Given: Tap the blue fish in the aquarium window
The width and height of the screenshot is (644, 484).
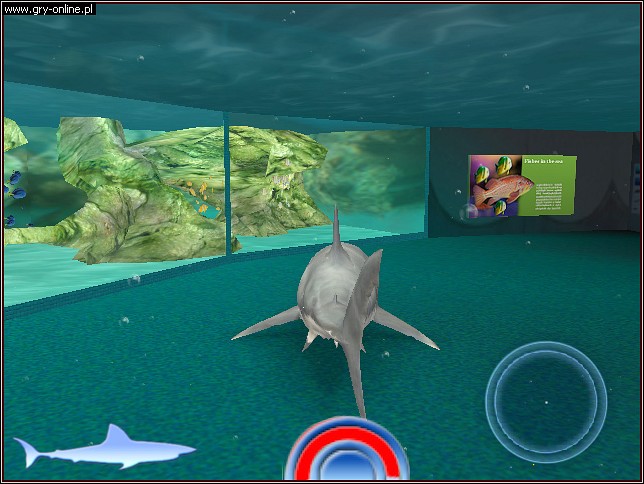Looking at the screenshot, I should click(x=14, y=197).
